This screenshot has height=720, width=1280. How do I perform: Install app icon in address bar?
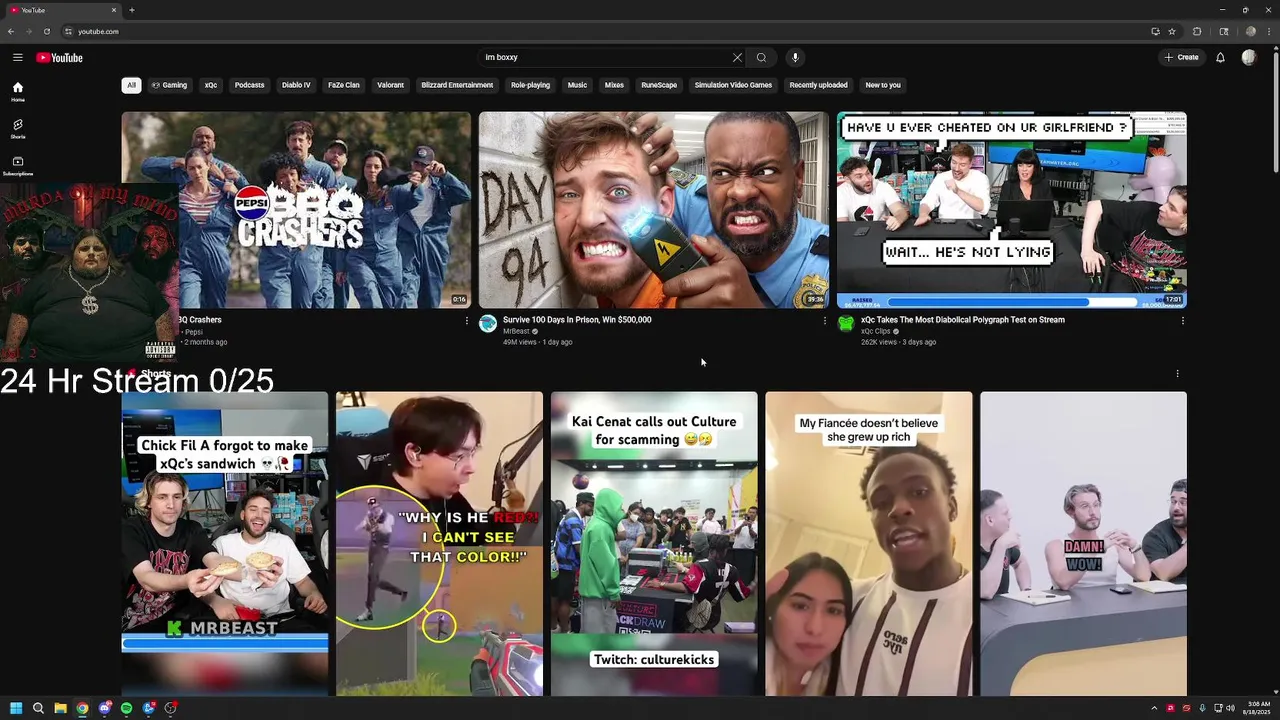pyautogui.click(x=1155, y=31)
